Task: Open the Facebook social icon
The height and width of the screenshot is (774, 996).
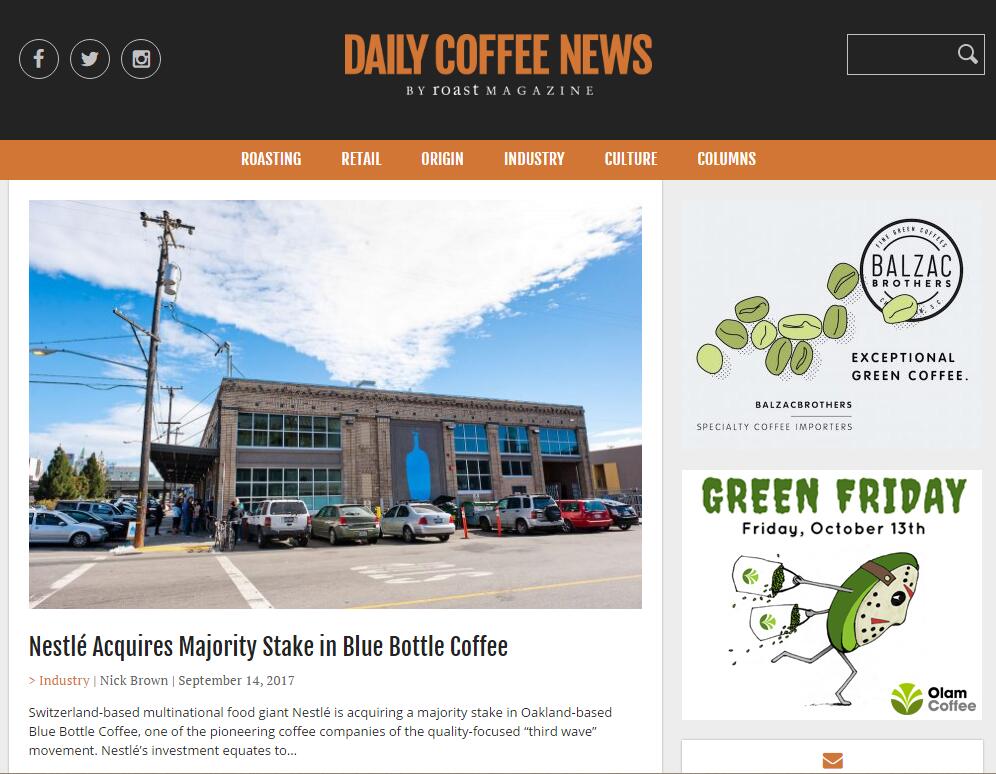Action: click(39, 59)
